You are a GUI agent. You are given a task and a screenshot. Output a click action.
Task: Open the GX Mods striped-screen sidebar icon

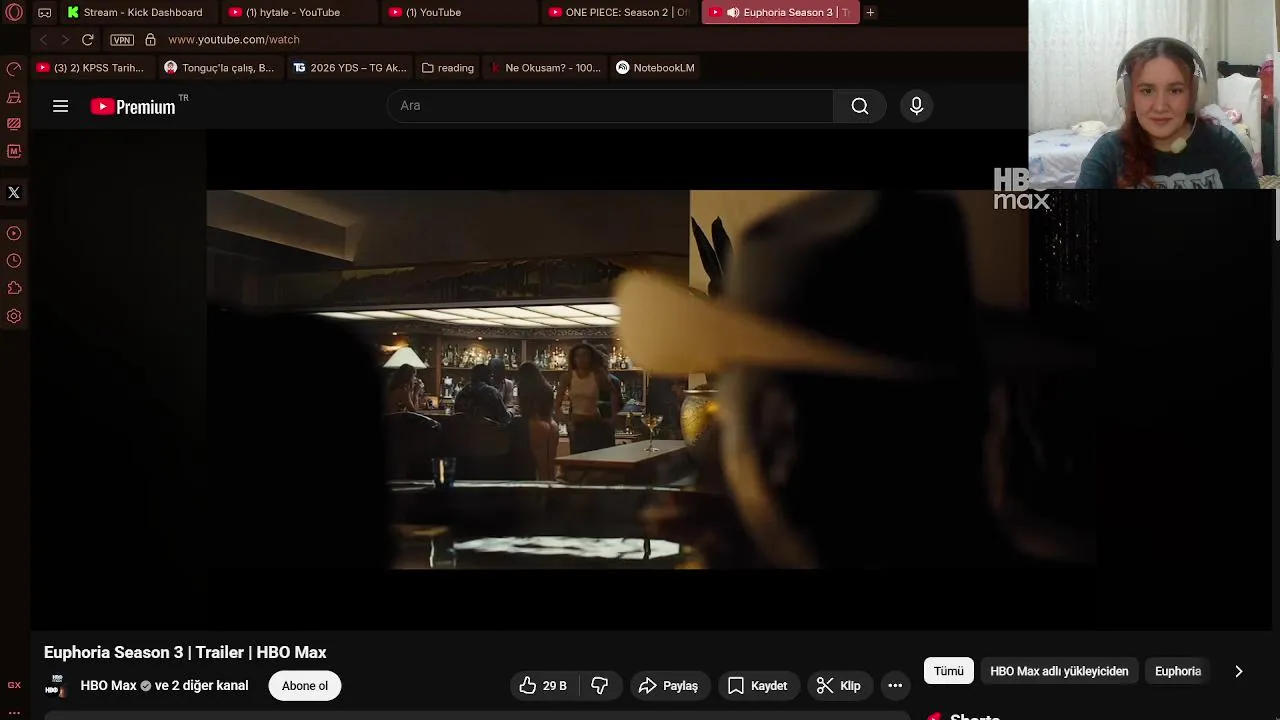(14, 124)
